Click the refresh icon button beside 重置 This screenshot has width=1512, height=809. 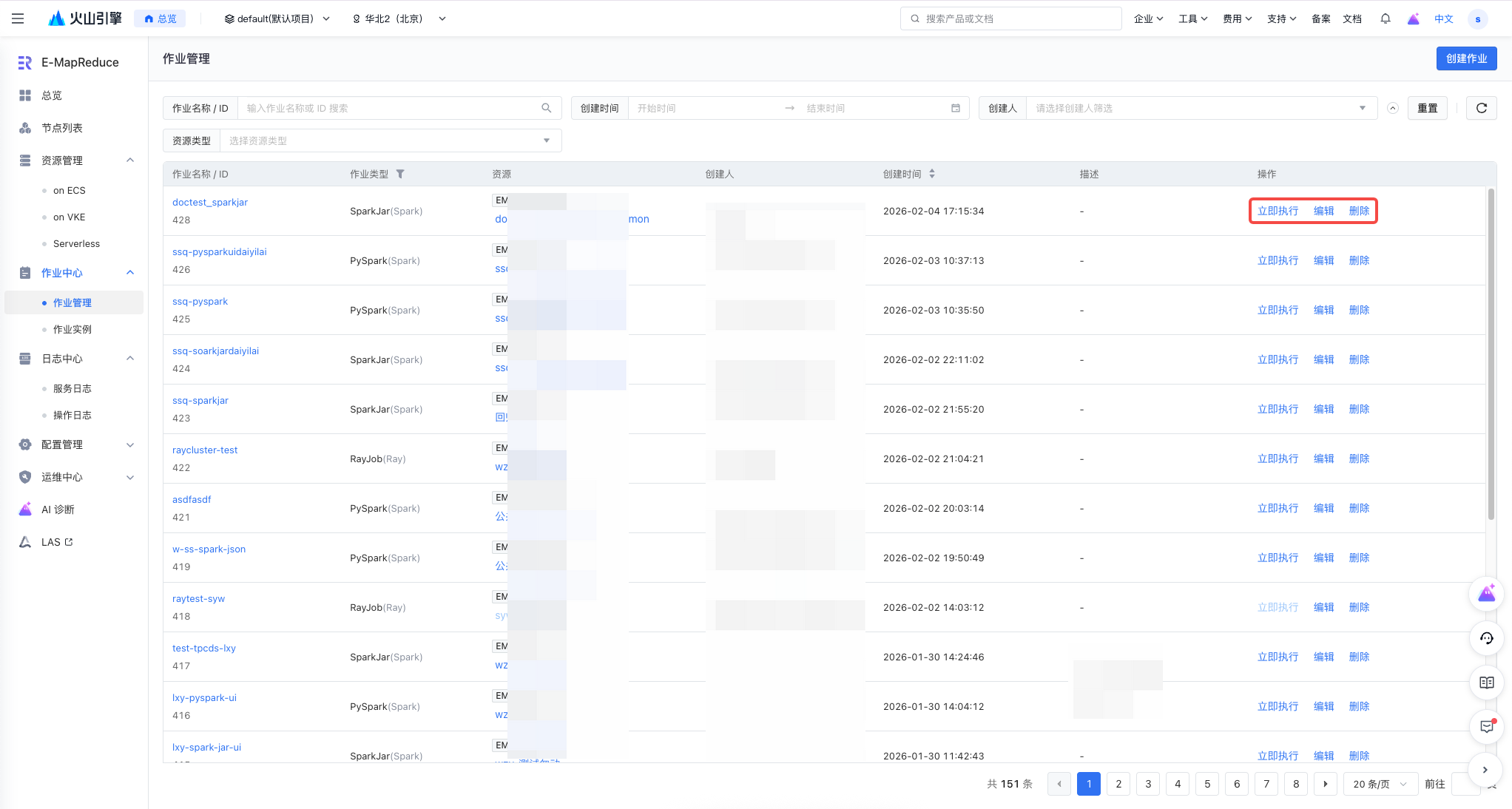1481,108
